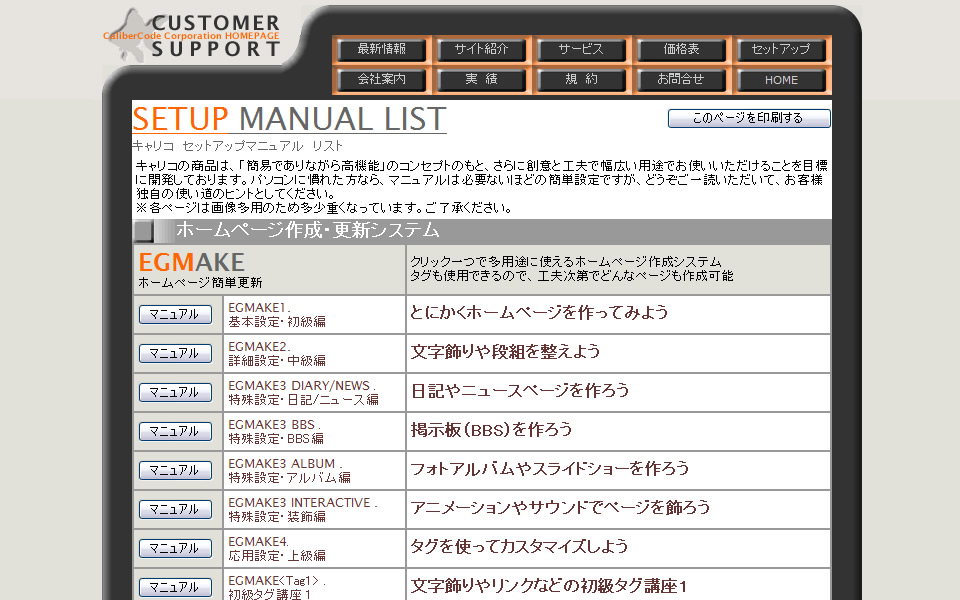Open the 会社案内 company page

point(381,80)
